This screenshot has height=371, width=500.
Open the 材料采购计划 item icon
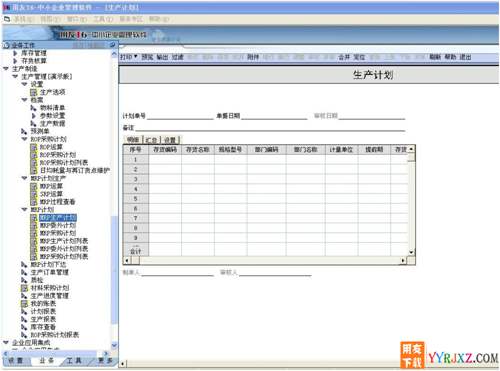tap(24, 288)
